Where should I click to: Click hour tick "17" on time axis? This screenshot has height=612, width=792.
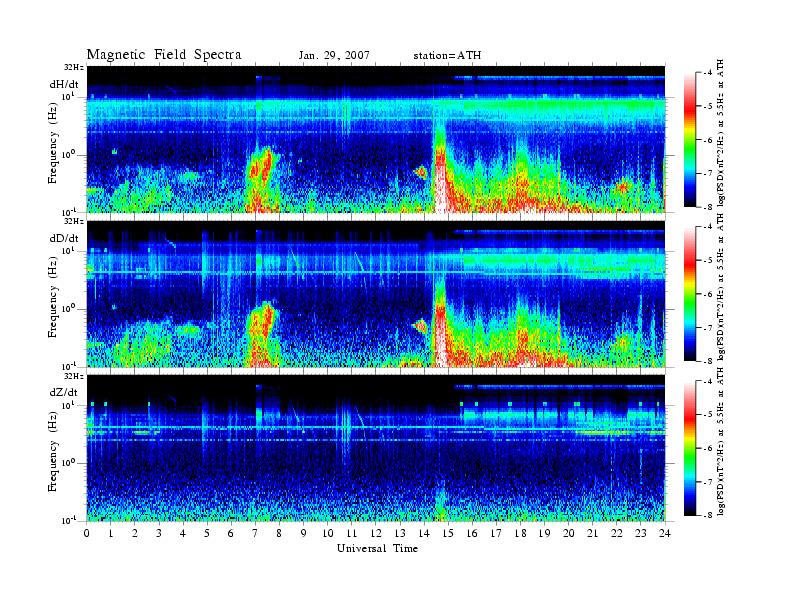click(496, 533)
